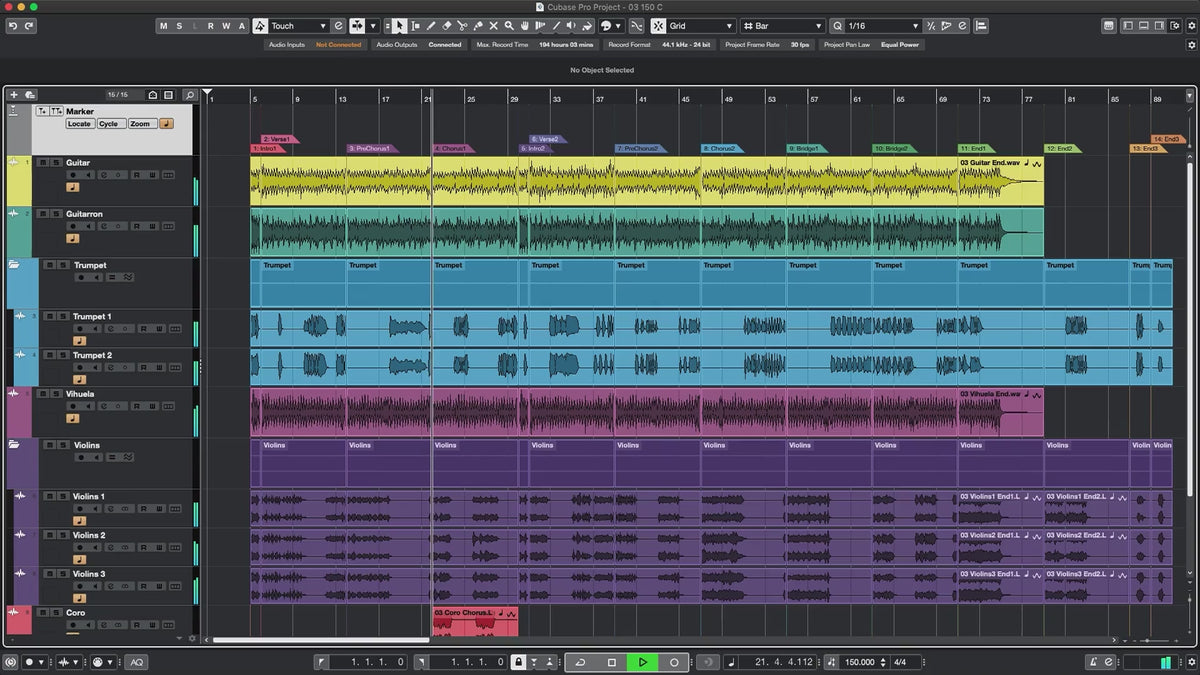Toggle global Mute M state button
The height and width of the screenshot is (675, 1200).
pos(164,26)
